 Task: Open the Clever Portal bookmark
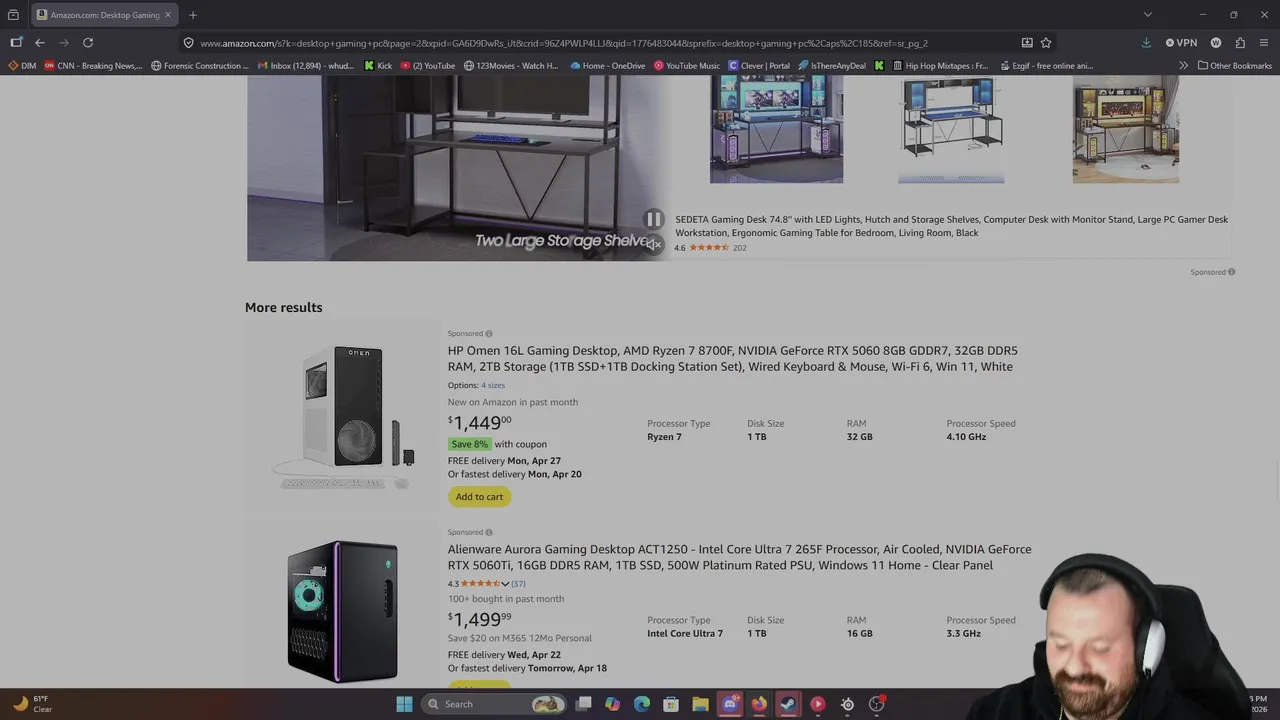click(x=759, y=66)
